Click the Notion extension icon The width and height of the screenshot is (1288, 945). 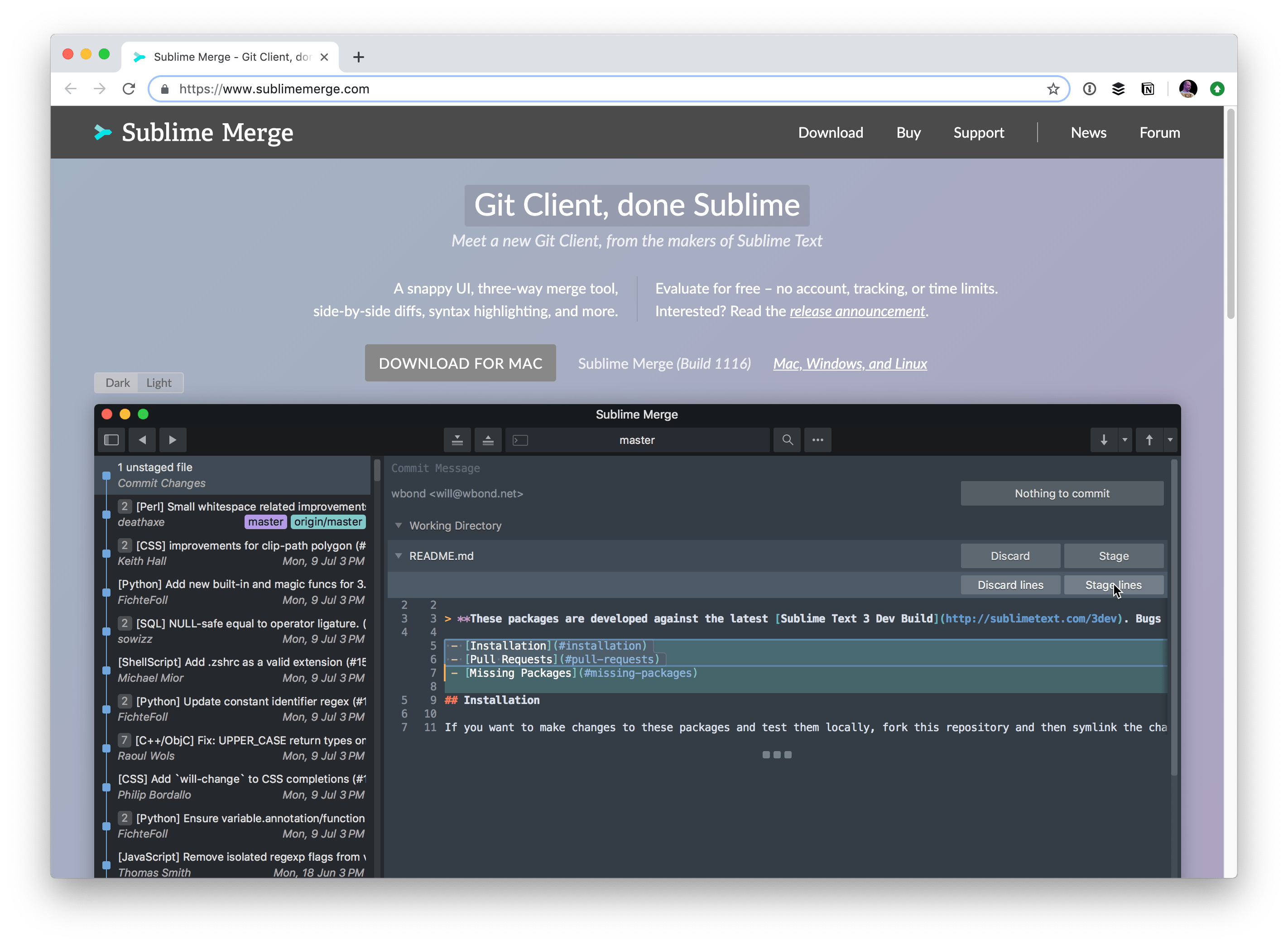coord(1147,89)
